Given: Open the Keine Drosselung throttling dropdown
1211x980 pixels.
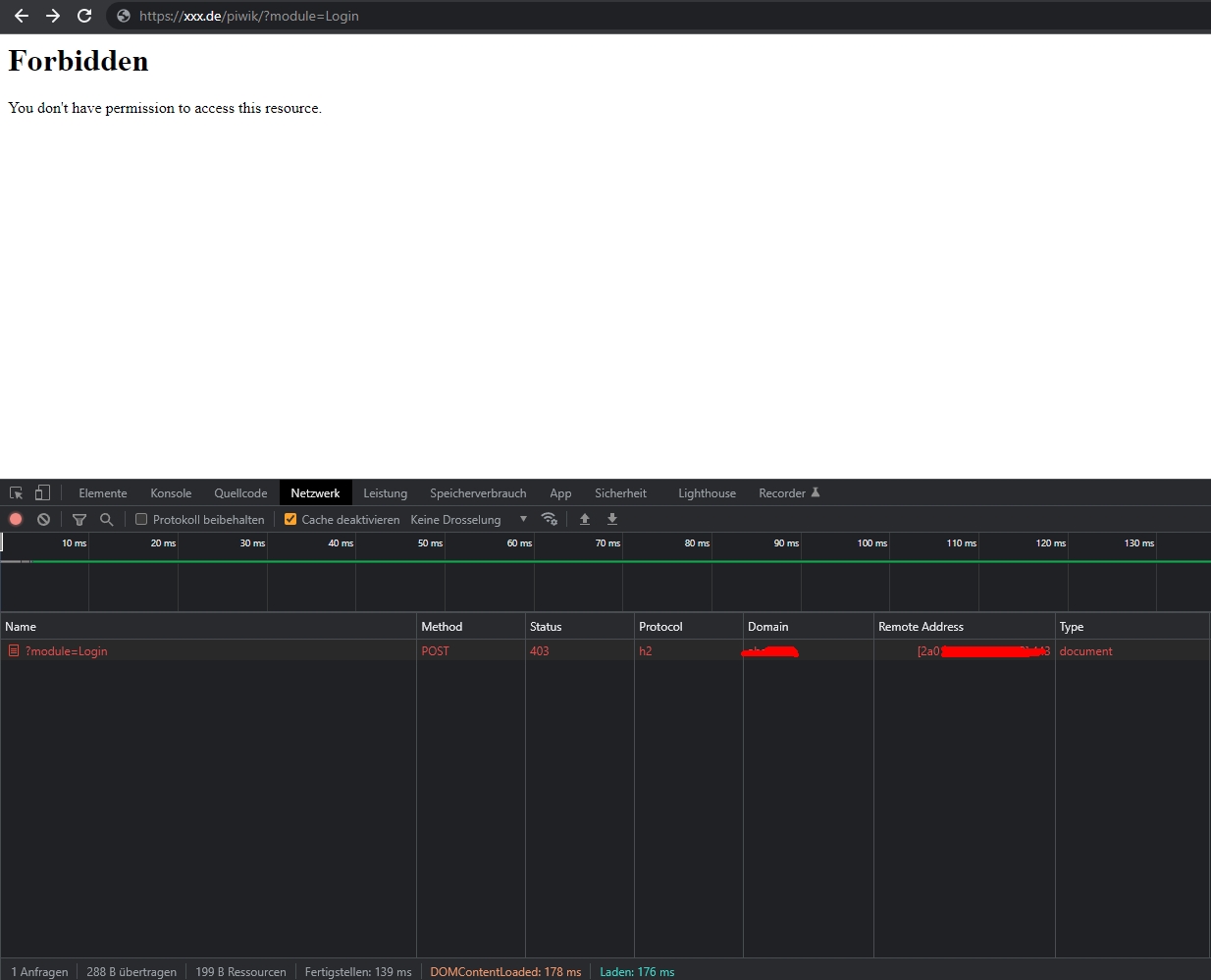Looking at the screenshot, I should [x=469, y=519].
